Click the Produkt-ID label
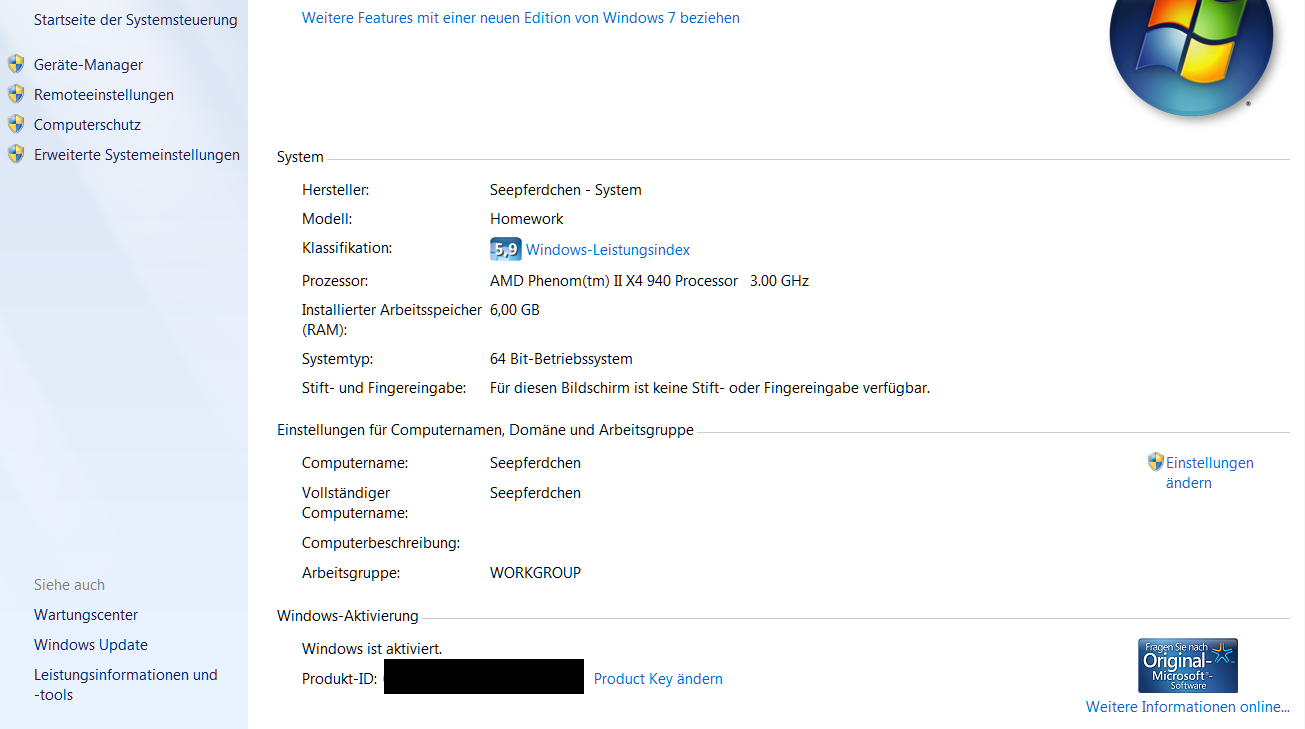Viewport: 1305px width, 729px height. pyautogui.click(x=339, y=679)
